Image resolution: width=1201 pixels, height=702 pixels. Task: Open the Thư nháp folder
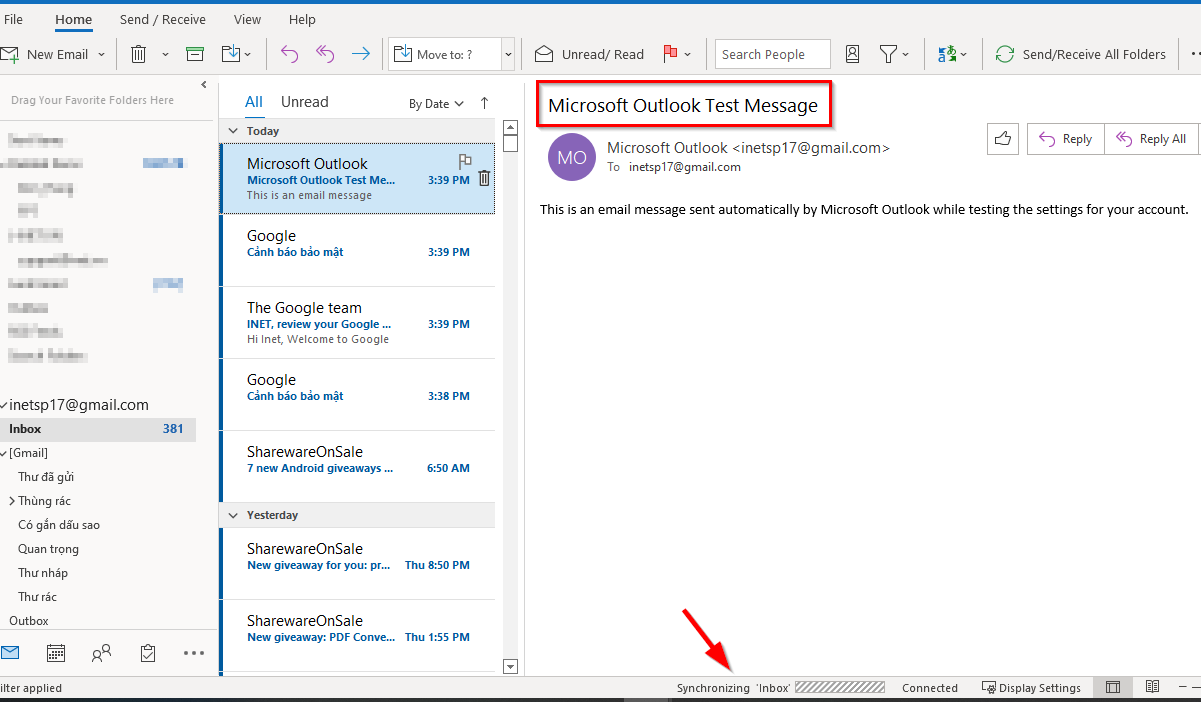point(43,573)
